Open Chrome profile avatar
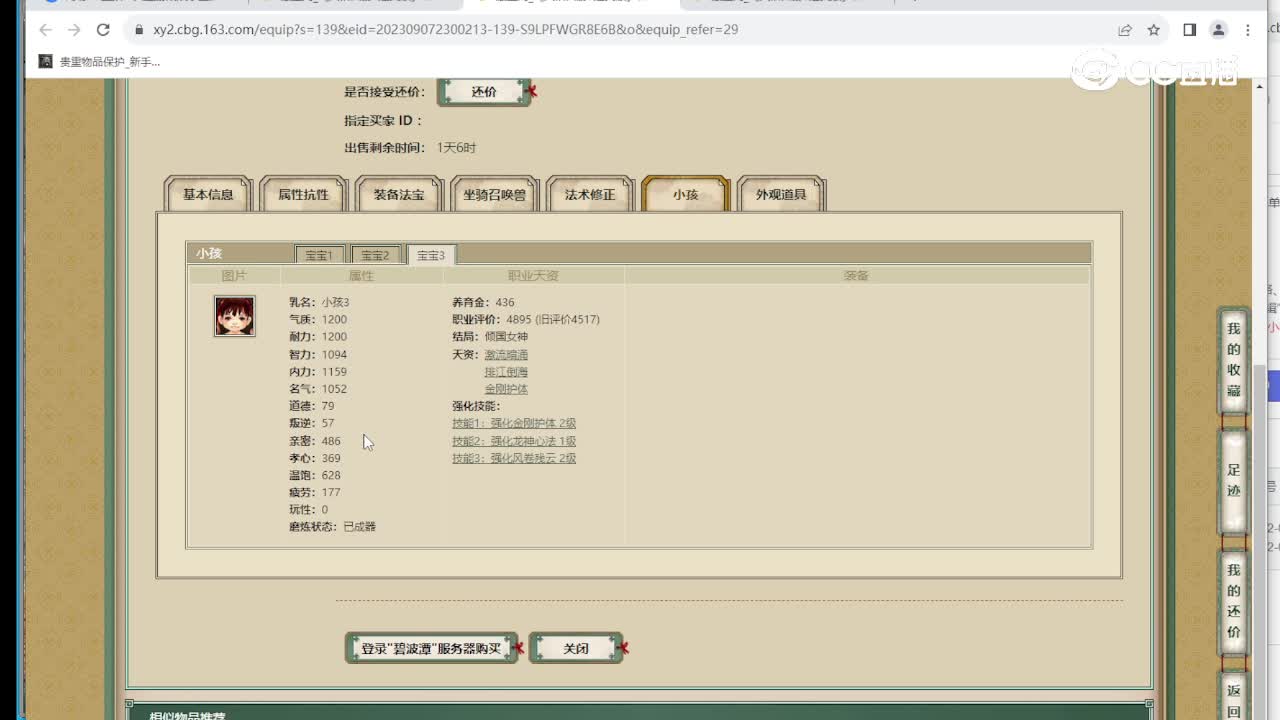Image resolution: width=1280 pixels, height=720 pixels. pyautogui.click(x=1218, y=30)
